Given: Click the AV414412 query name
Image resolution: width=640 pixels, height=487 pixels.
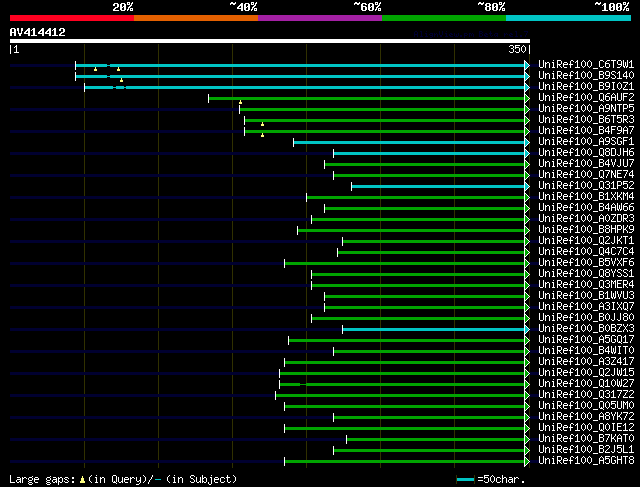Looking at the screenshot, I should (x=38, y=32).
